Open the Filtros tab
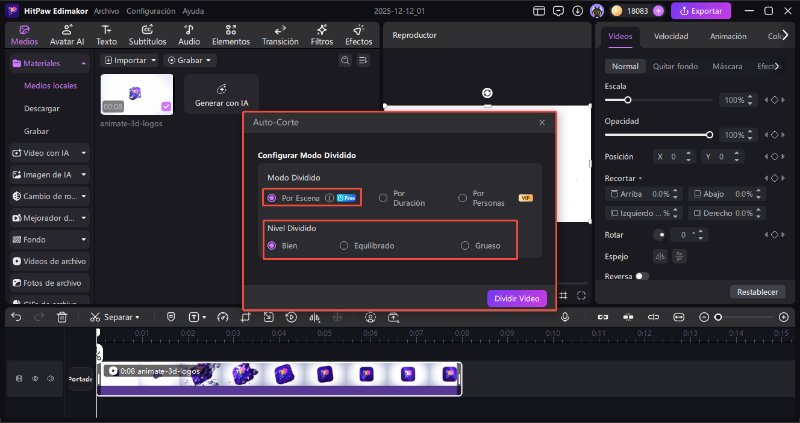 pyautogui.click(x=322, y=35)
